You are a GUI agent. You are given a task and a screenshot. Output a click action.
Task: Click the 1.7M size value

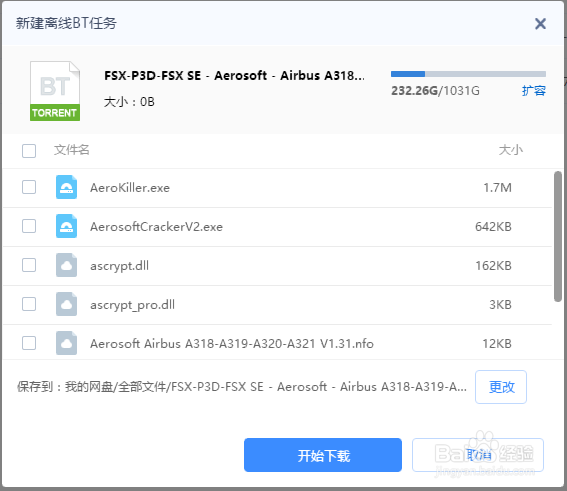(x=498, y=188)
